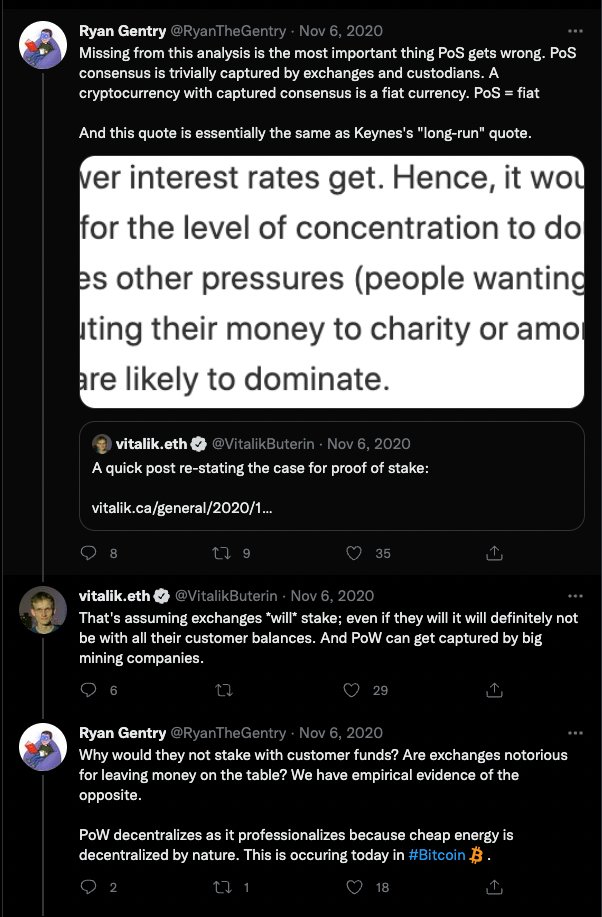Image resolution: width=602 pixels, height=917 pixels.
Task: Open the vitalik.ca/general/2020 link
Action: (x=182, y=508)
